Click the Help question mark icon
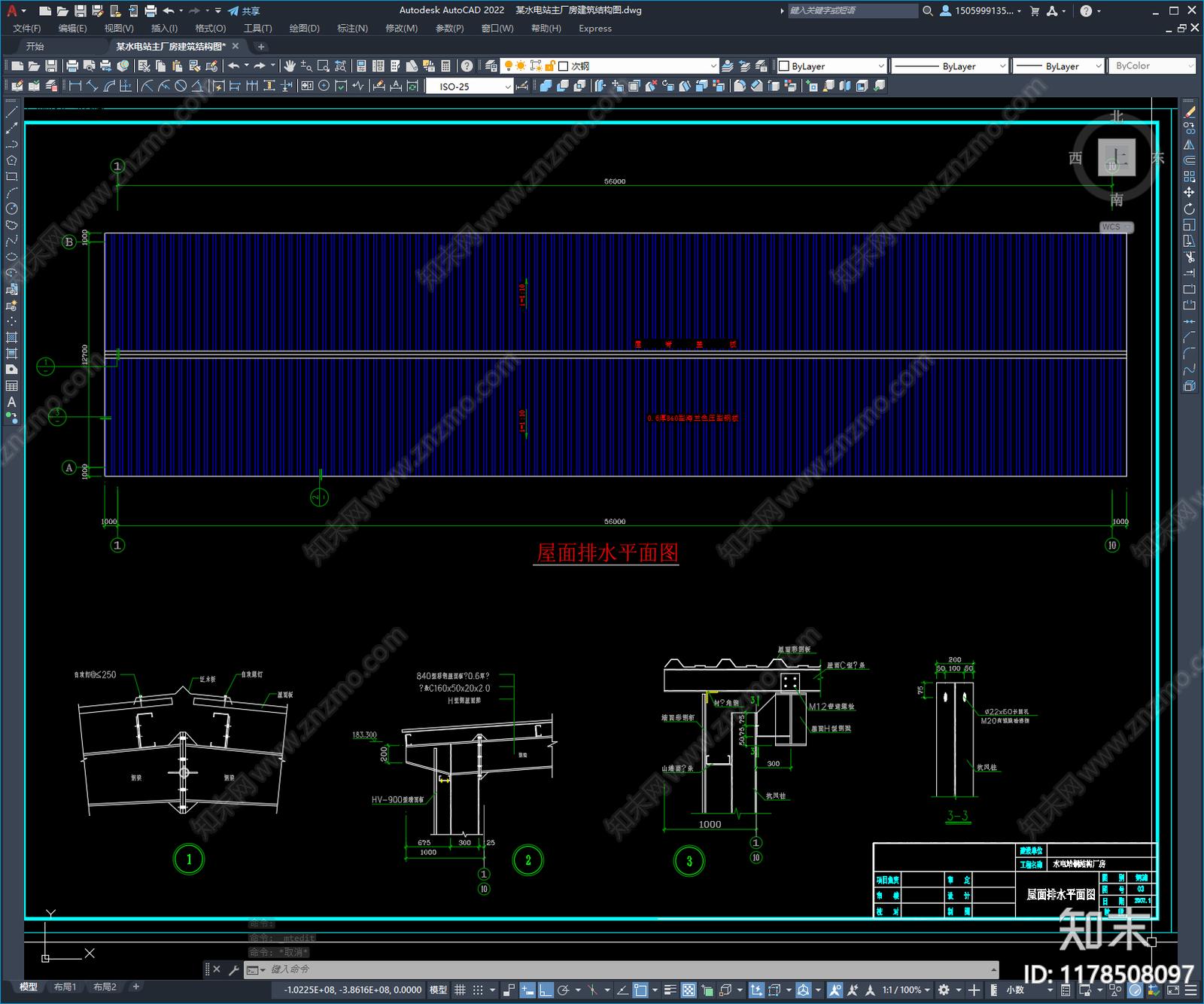This screenshot has width=1204, height=1004. coord(467,66)
